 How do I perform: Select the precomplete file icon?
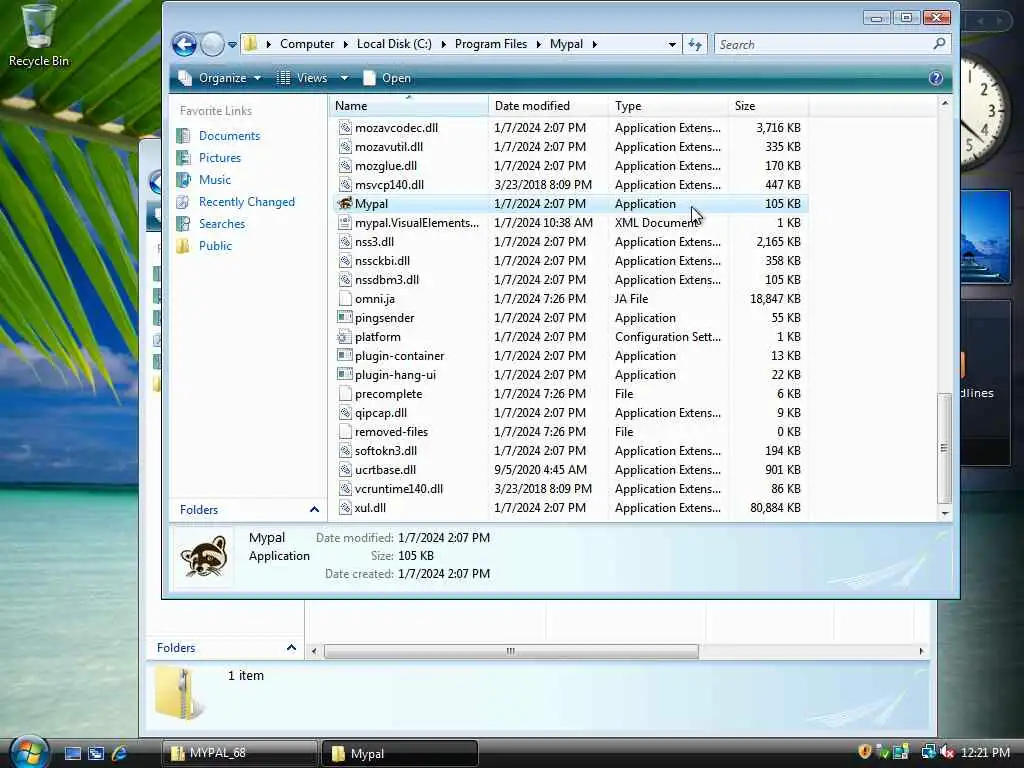[345, 394]
